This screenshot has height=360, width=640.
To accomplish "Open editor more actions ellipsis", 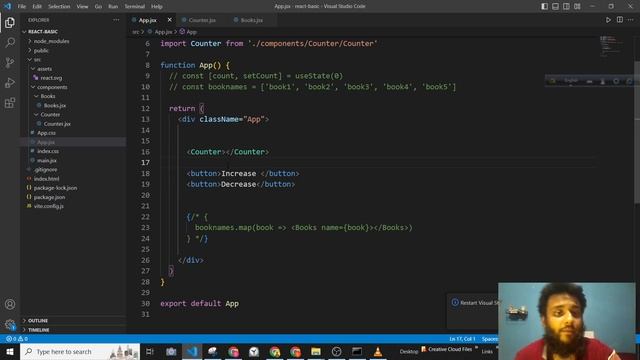I will pyautogui.click(x=631, y=20).
